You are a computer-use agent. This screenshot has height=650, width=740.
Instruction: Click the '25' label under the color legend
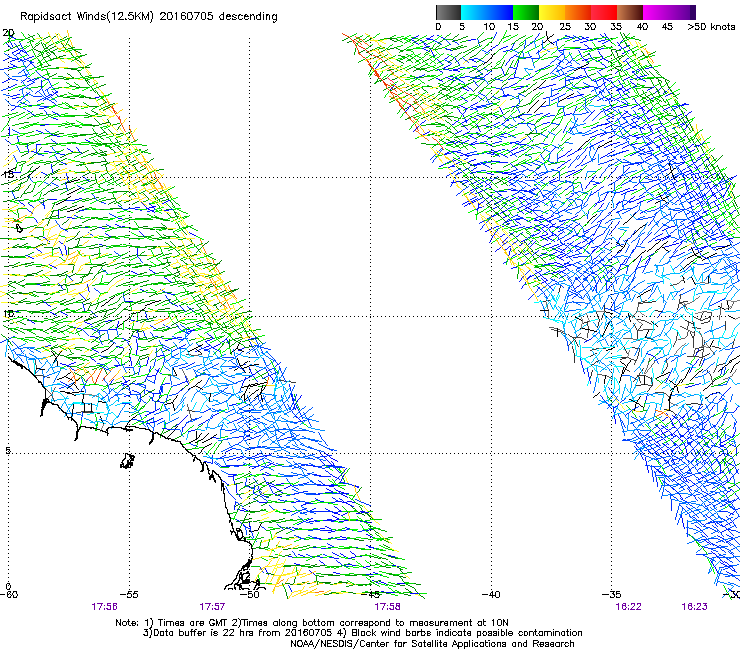[564, 27]
